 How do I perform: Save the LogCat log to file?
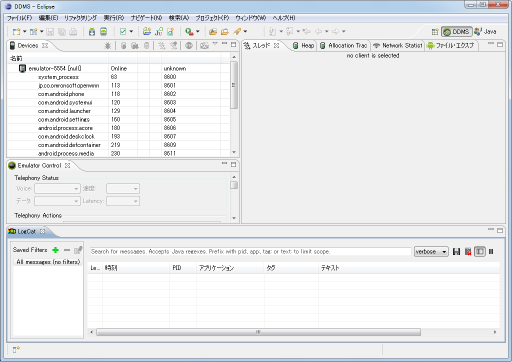pyautogui.click(x=456, y=252)
